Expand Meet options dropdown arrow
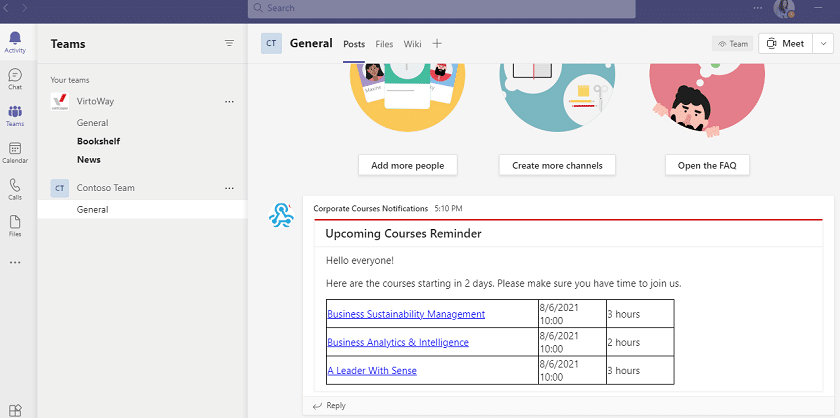The image size is (840, 418). (823, 43)
